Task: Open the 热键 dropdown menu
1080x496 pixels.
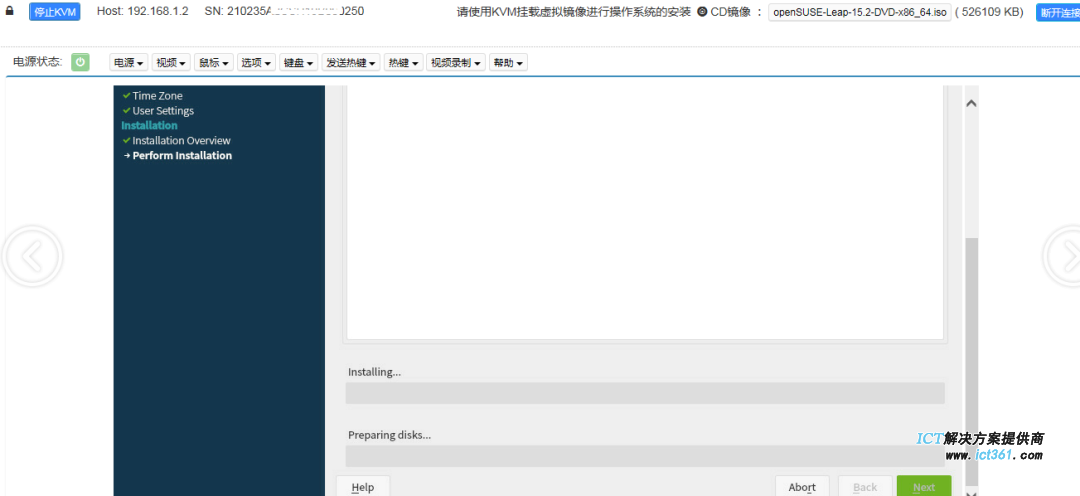Action: (x=404, y=63)
